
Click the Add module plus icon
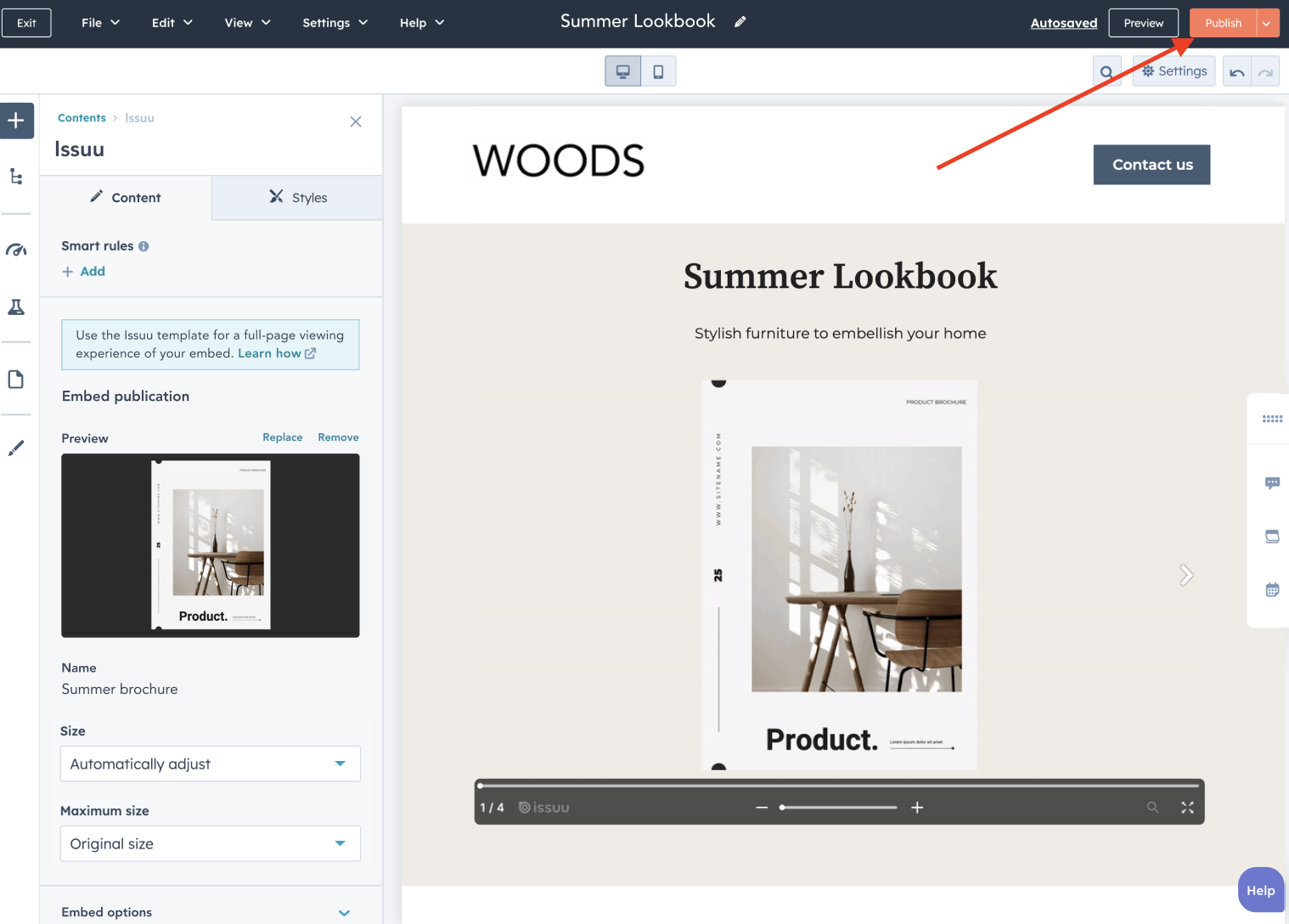(x=16, y=121)
